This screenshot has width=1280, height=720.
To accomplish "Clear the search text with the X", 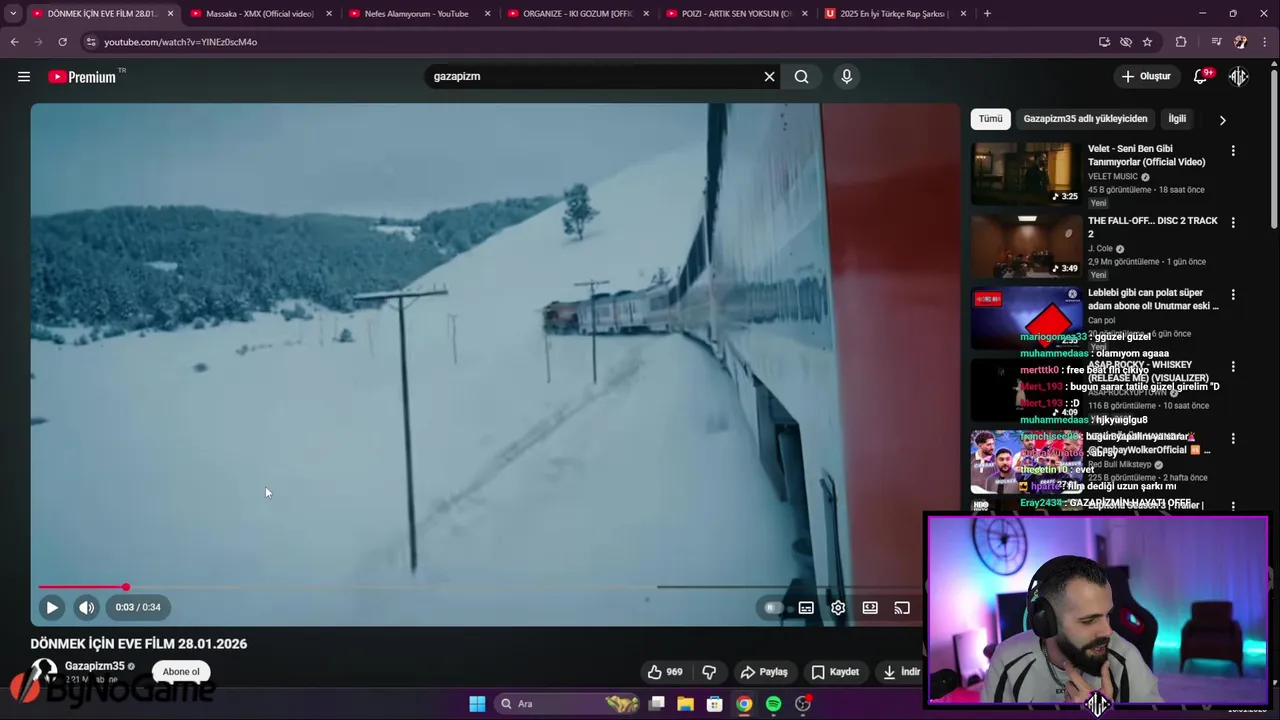I will [x=769, y=76].
